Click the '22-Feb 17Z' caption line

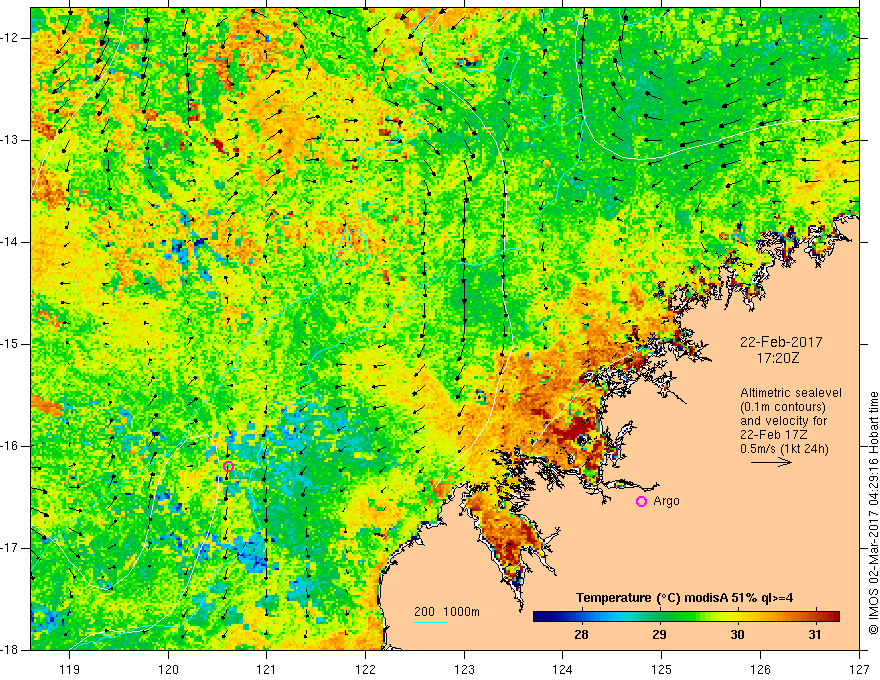(772, 435)
